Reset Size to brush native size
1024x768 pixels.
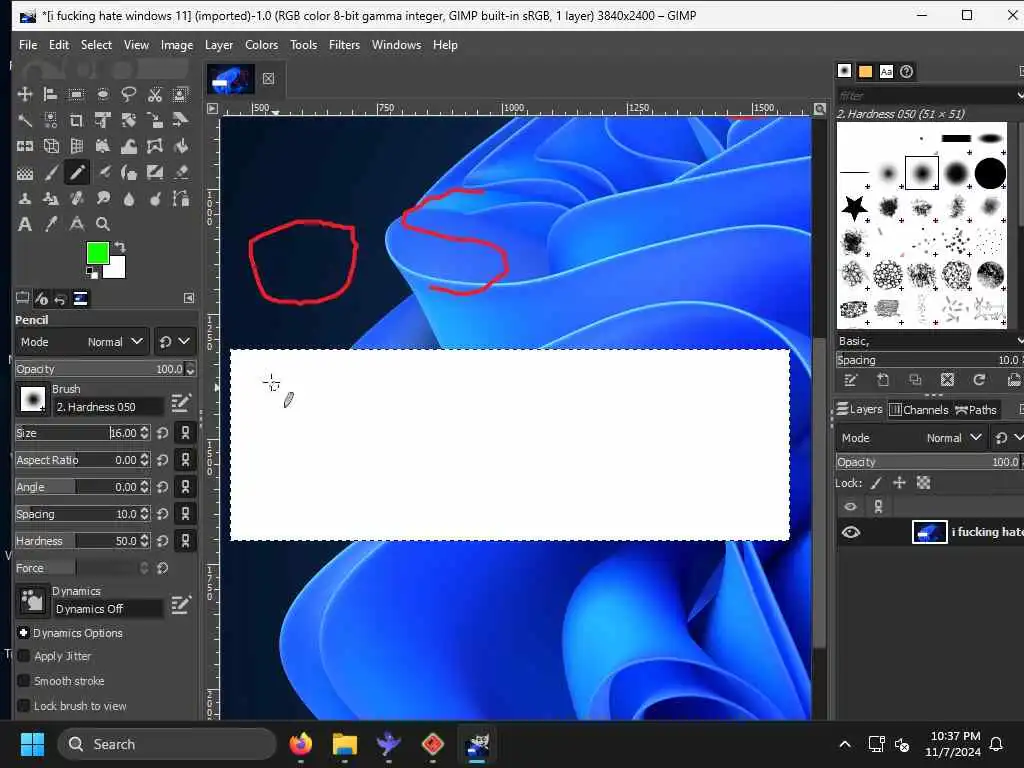[x=163, y=432]
